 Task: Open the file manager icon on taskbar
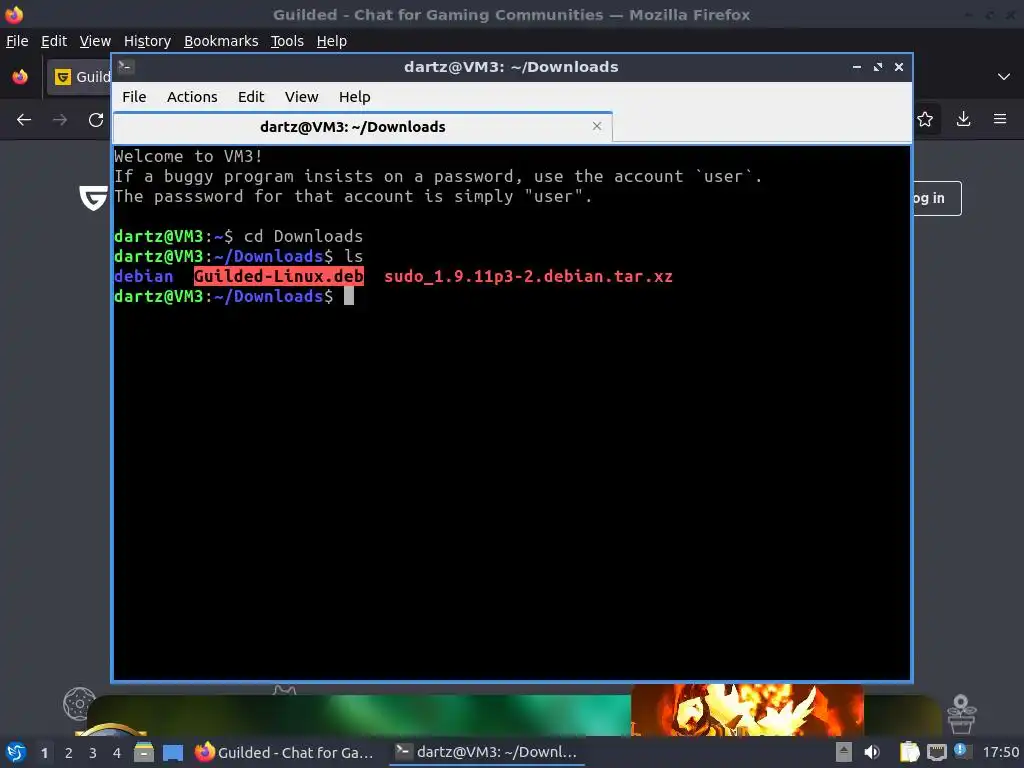[144, 752]
